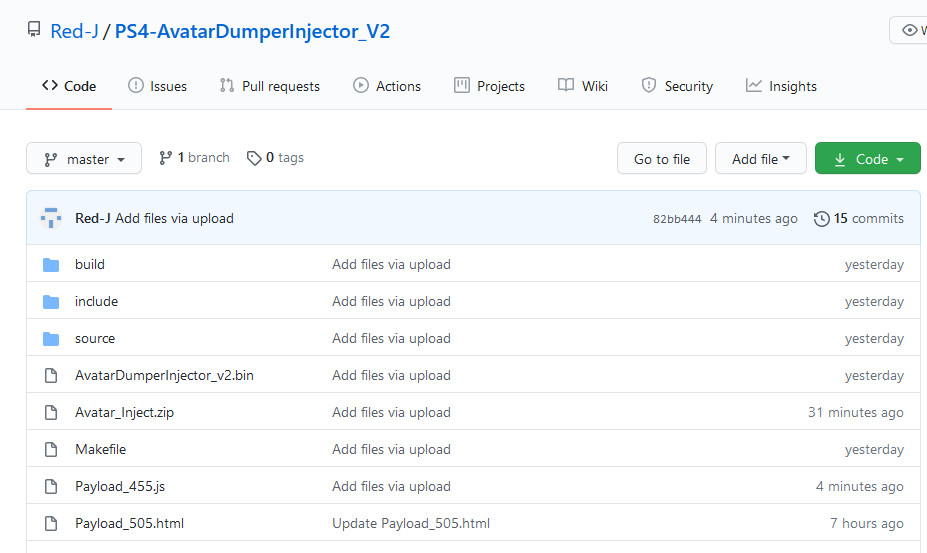Click the file icon for Avatar_Inject.zip

[51, 412]
